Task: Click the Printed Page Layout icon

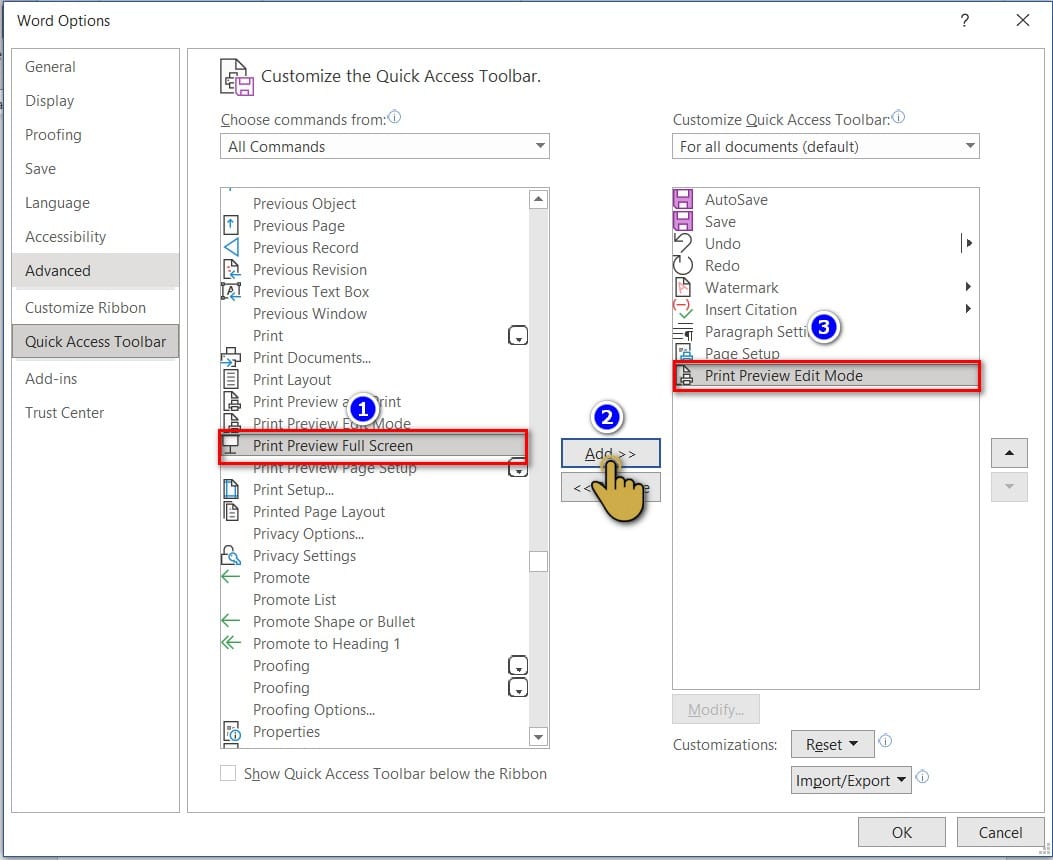Action: click(230, 512)
